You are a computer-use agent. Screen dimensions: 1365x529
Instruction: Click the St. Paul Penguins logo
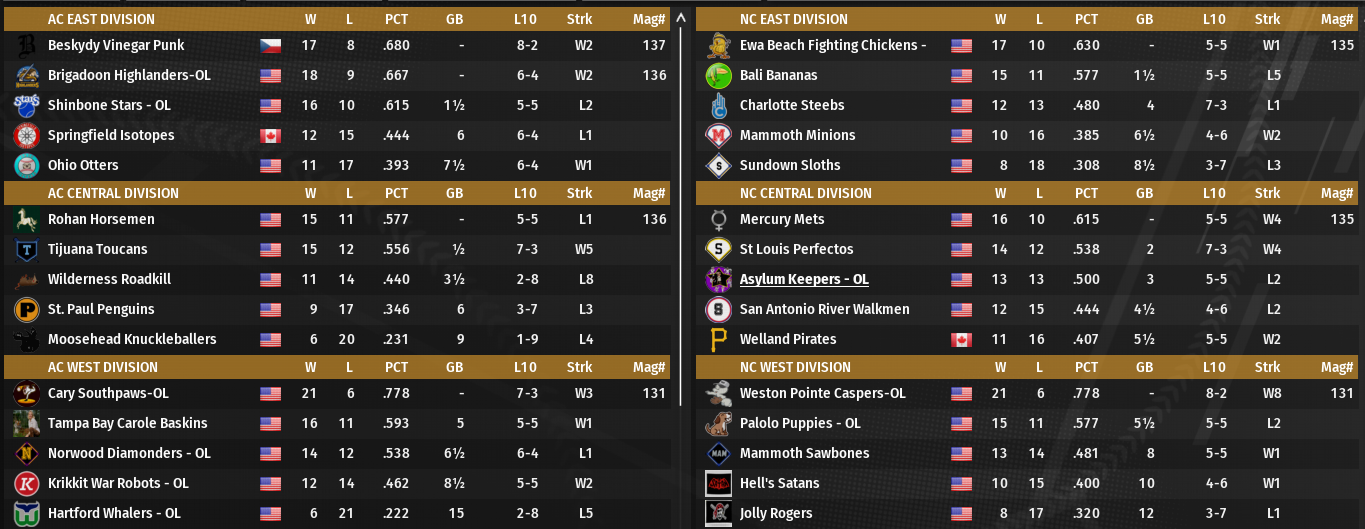click(x=26, y=309)
